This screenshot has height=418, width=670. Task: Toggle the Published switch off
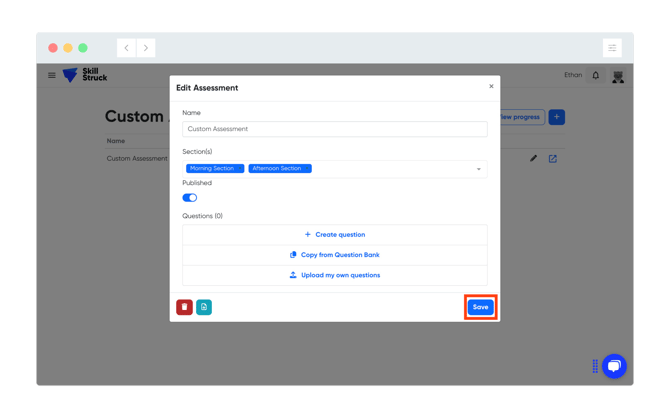tap(190, 197)
